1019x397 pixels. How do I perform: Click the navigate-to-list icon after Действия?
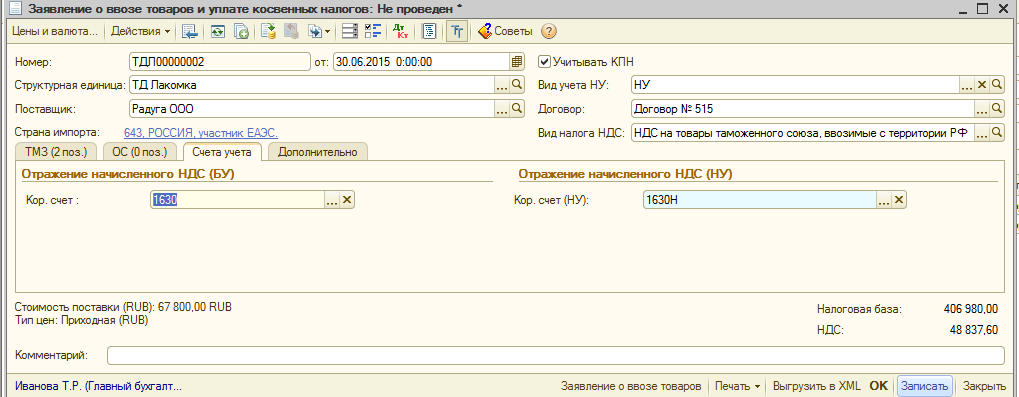pyautogui.click(x=189, y=31)
